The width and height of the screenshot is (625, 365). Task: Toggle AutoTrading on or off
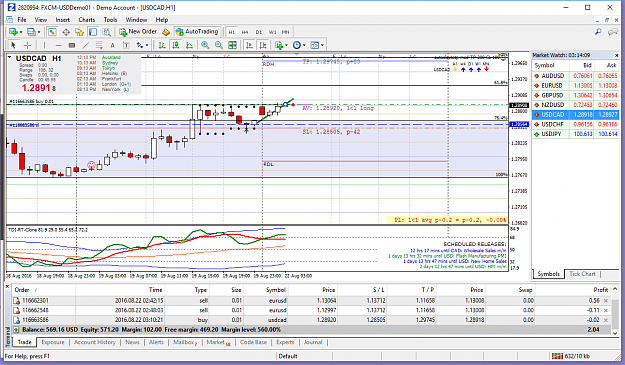coord(197,32)
